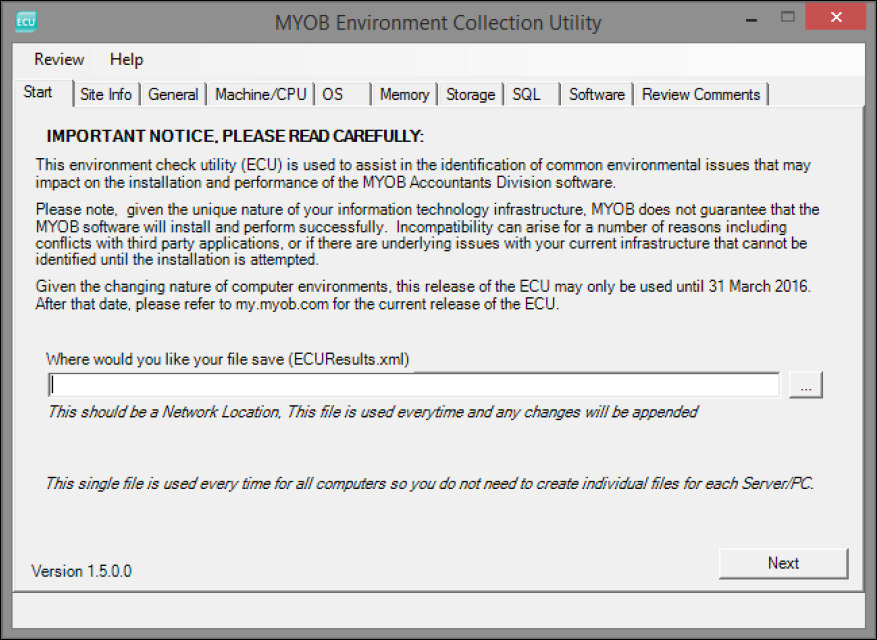Go to the OS tab

pos(333,94)
